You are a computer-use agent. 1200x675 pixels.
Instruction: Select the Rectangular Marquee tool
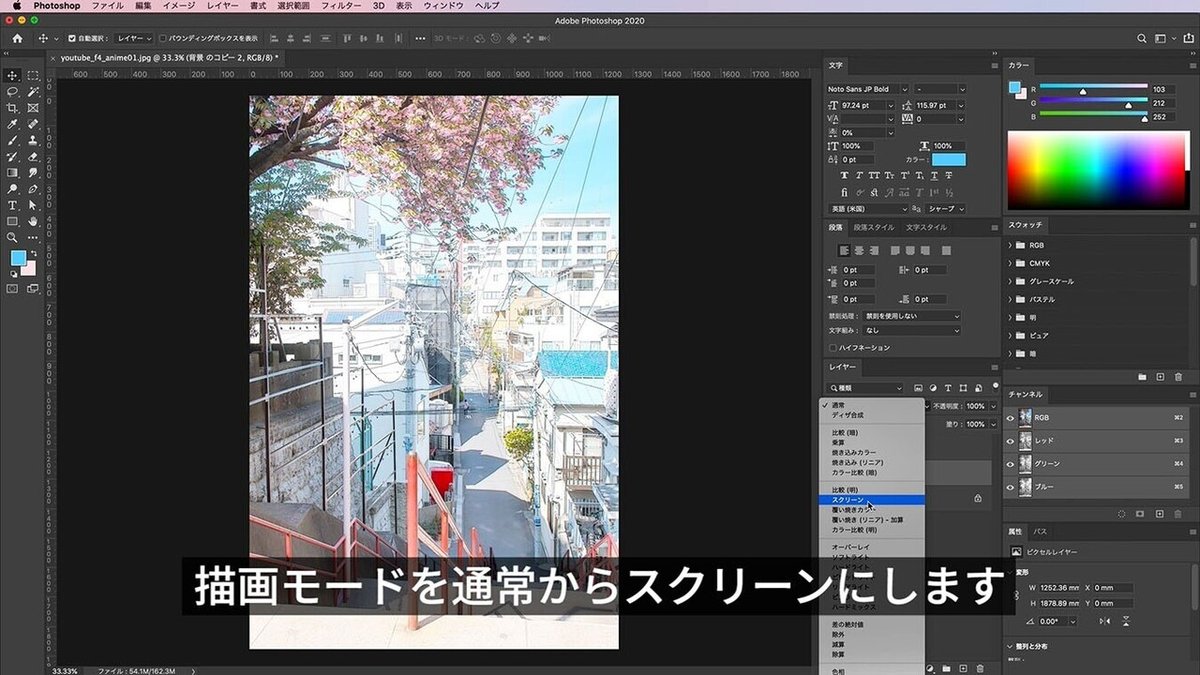point(33,75)
